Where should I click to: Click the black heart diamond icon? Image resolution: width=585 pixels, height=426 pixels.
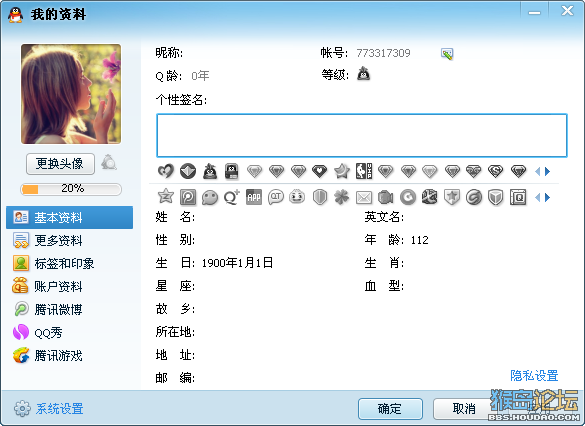pos(319,171)
